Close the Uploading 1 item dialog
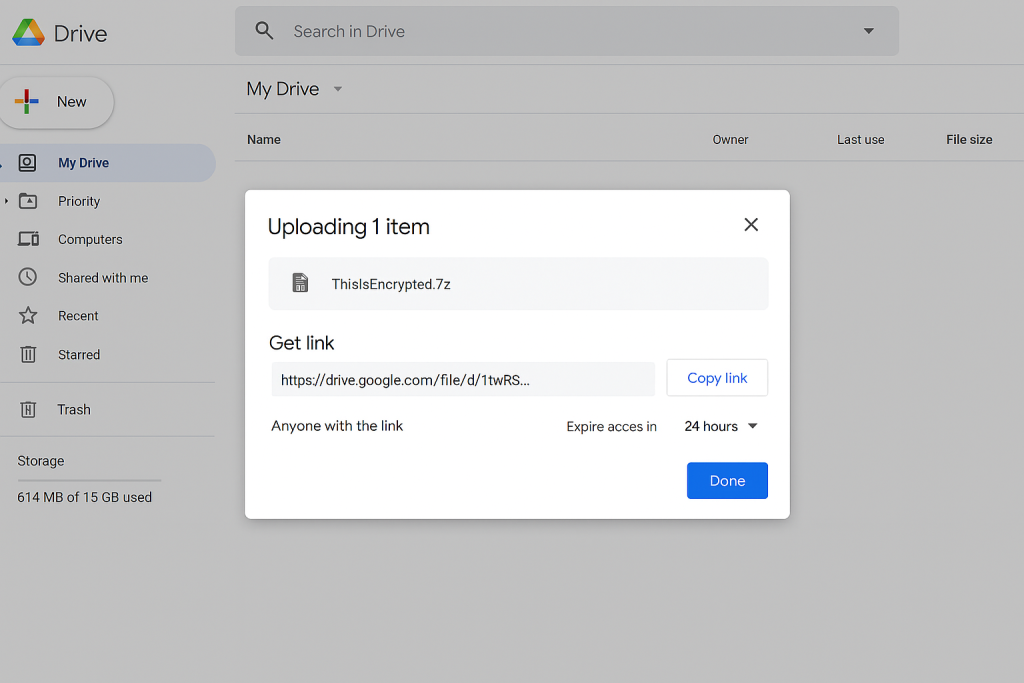Screen dimensions: 1024x683 (751, 225)
